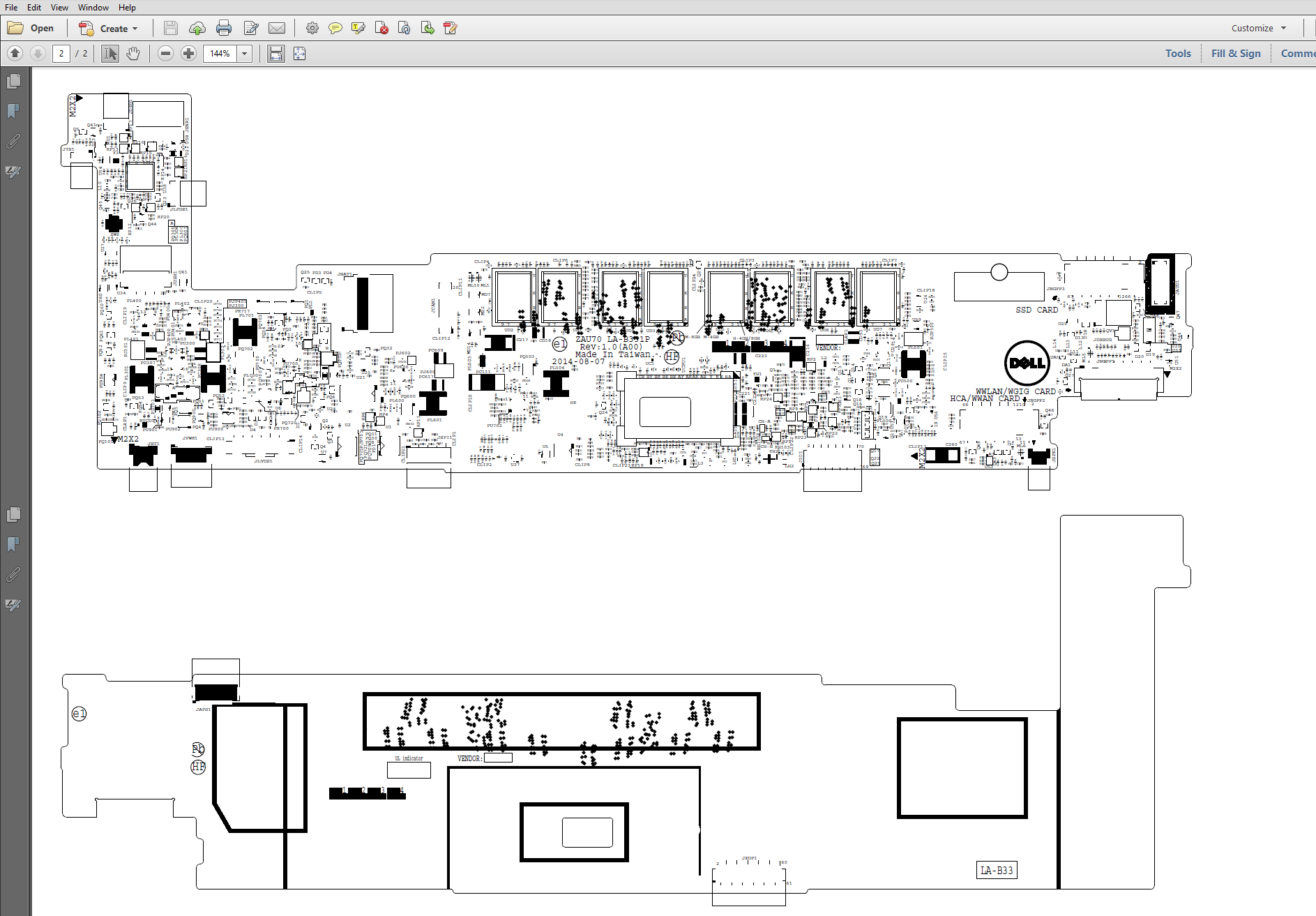Go to the previous page arrow
This screenshot has height=916, width=1316.
(x=15, y=54)
